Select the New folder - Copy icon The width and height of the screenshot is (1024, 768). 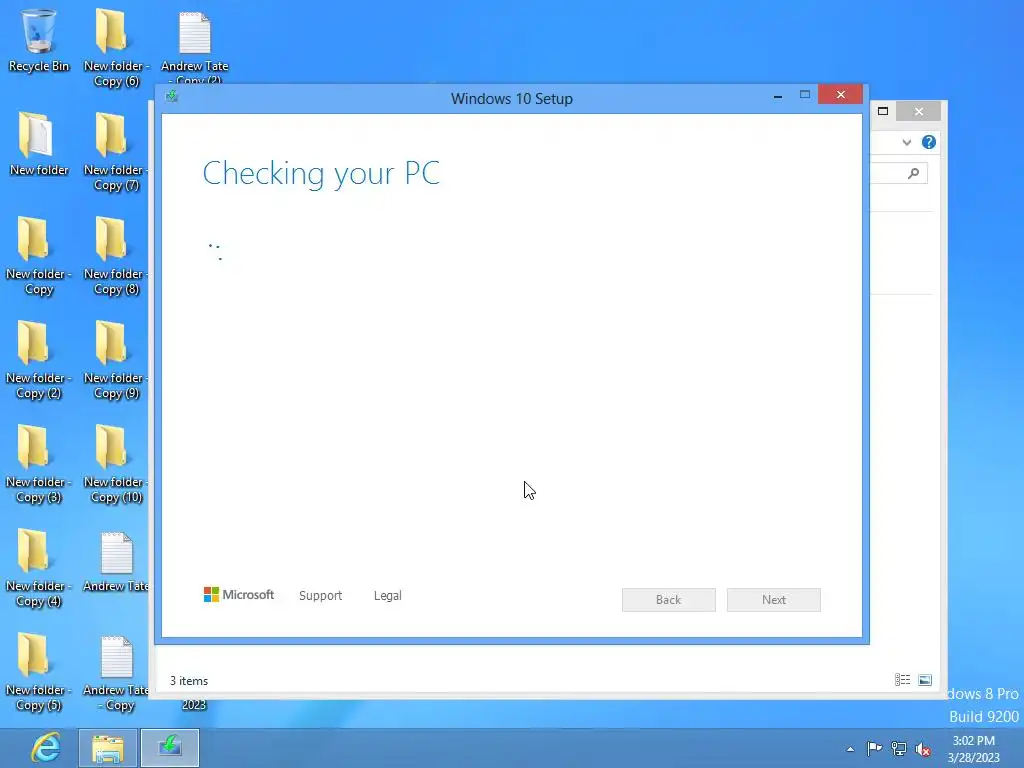(x=37, y=256)
